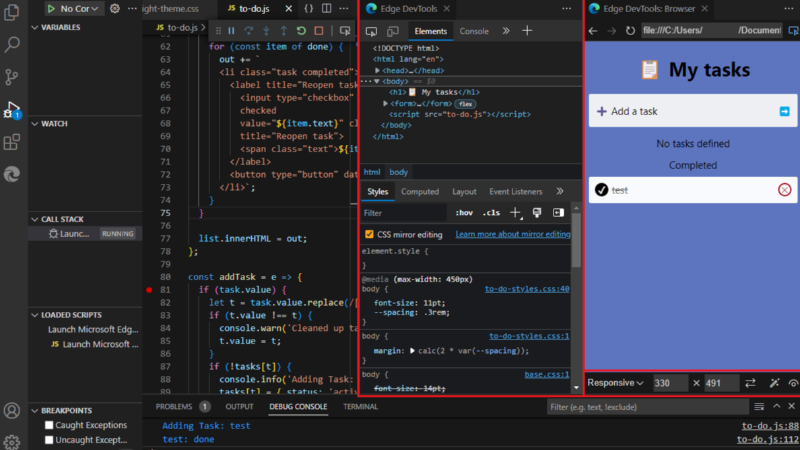
Task: Open to-do.js:88 console source link
Action: [x=770, y=426]
